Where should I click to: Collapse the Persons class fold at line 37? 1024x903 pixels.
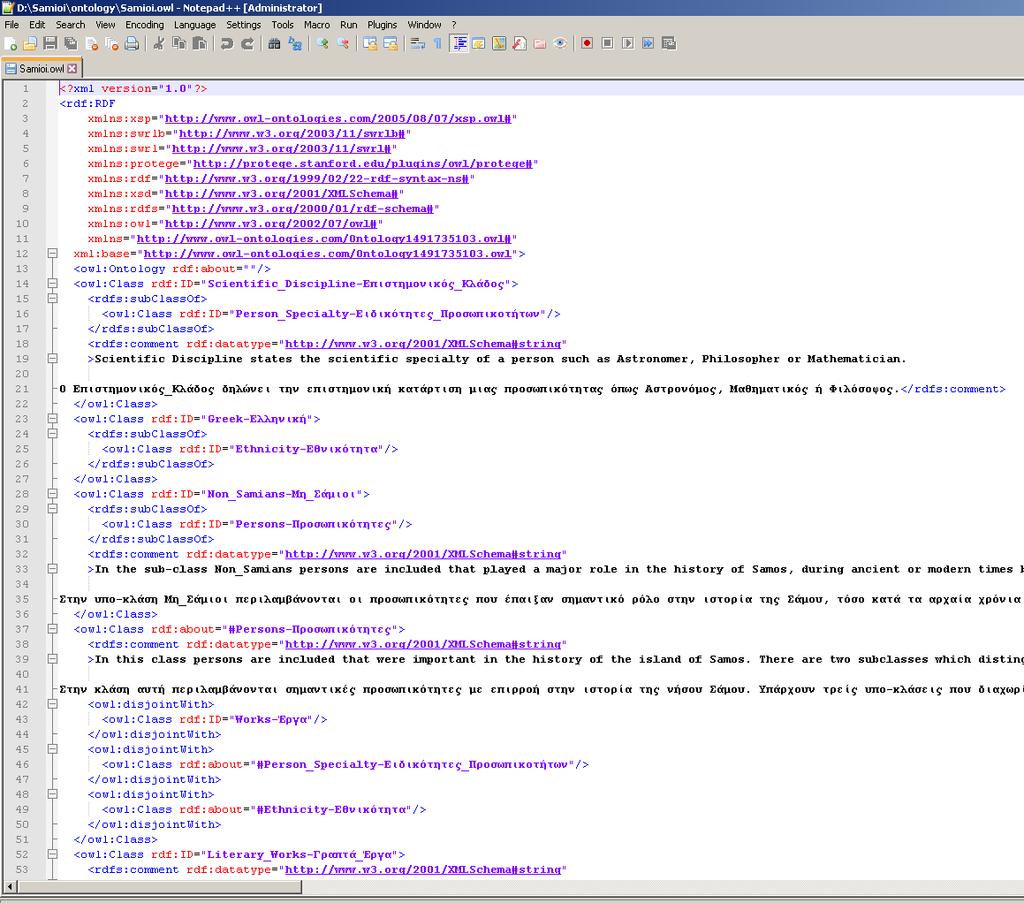click(x=52, y=629)
